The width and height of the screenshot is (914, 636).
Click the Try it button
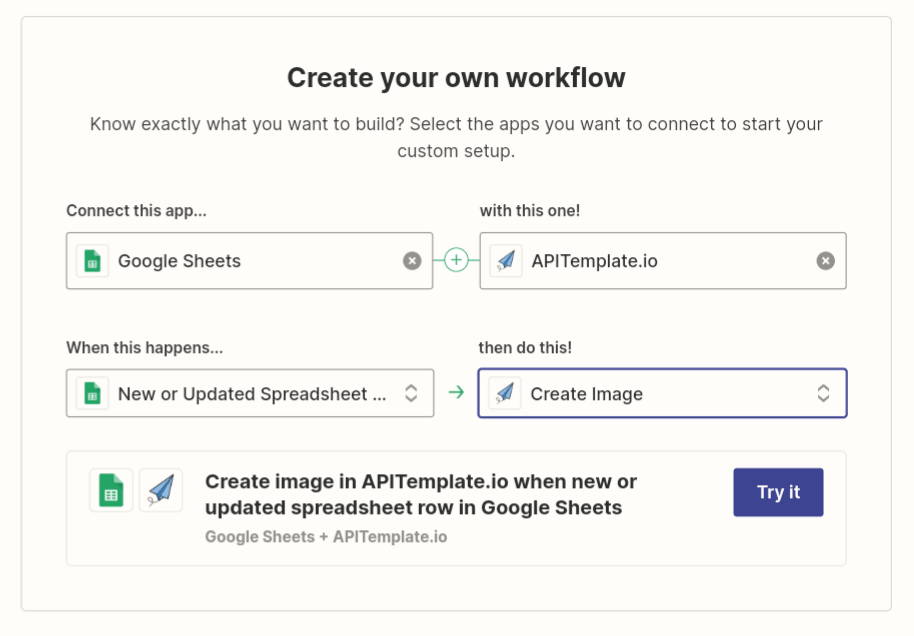coord(778,492)
